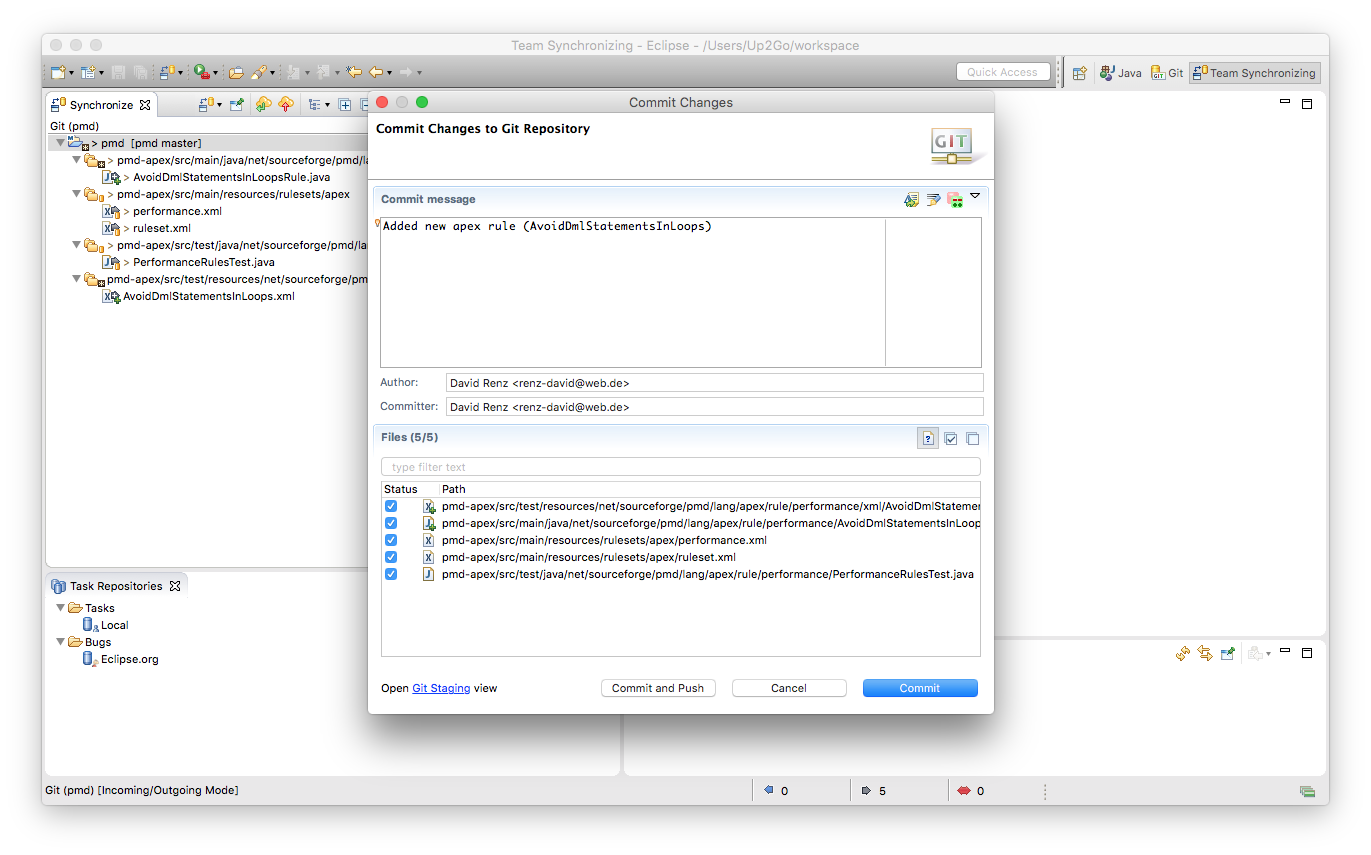Open Synchronize view's synchronize dropdown arrow
The height and width of the screenshot is (855, 1371).
pyautogui.click(x=219, y=105)
